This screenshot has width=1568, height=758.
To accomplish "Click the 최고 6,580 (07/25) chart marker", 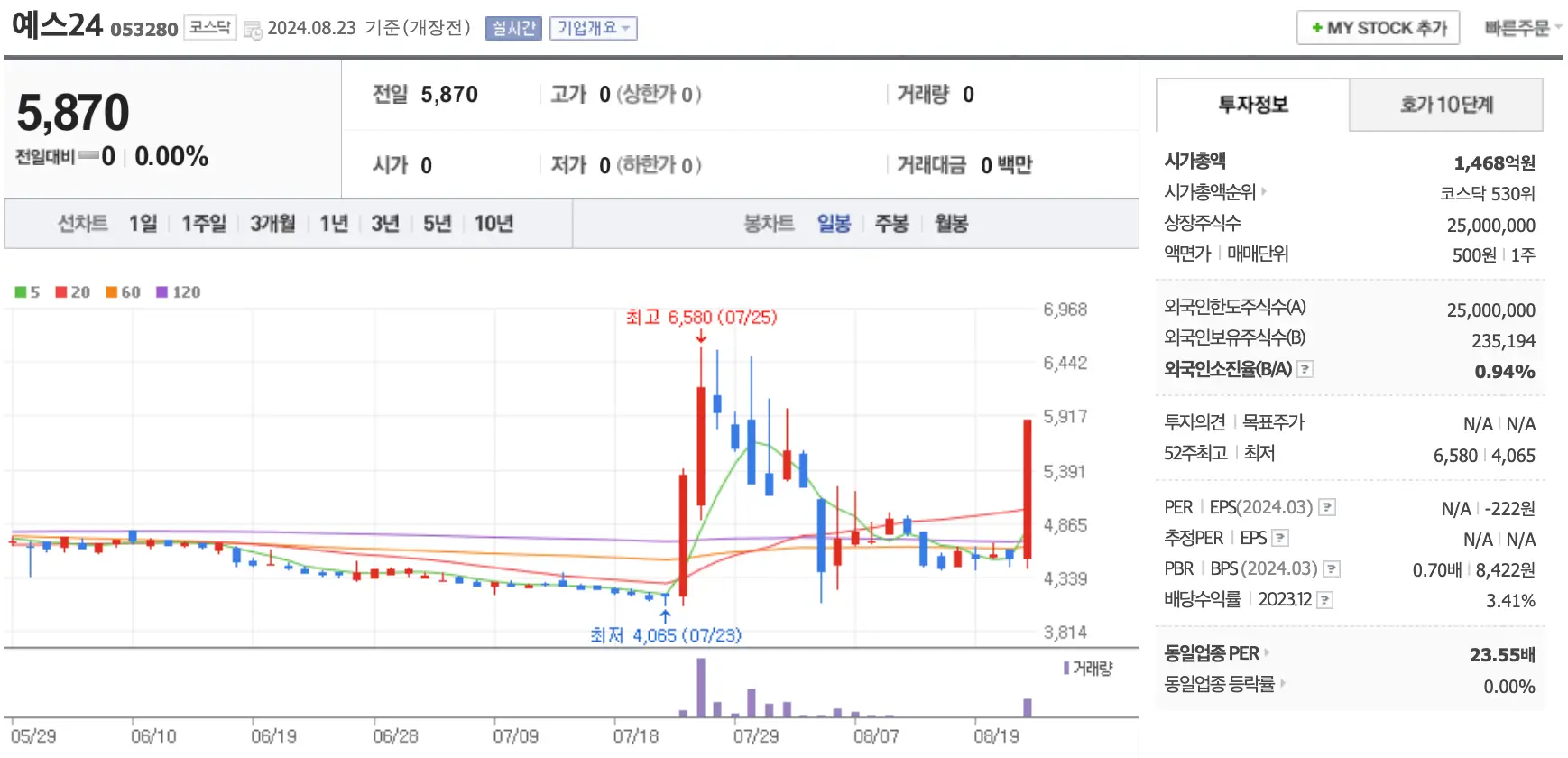I will [701, 318].
